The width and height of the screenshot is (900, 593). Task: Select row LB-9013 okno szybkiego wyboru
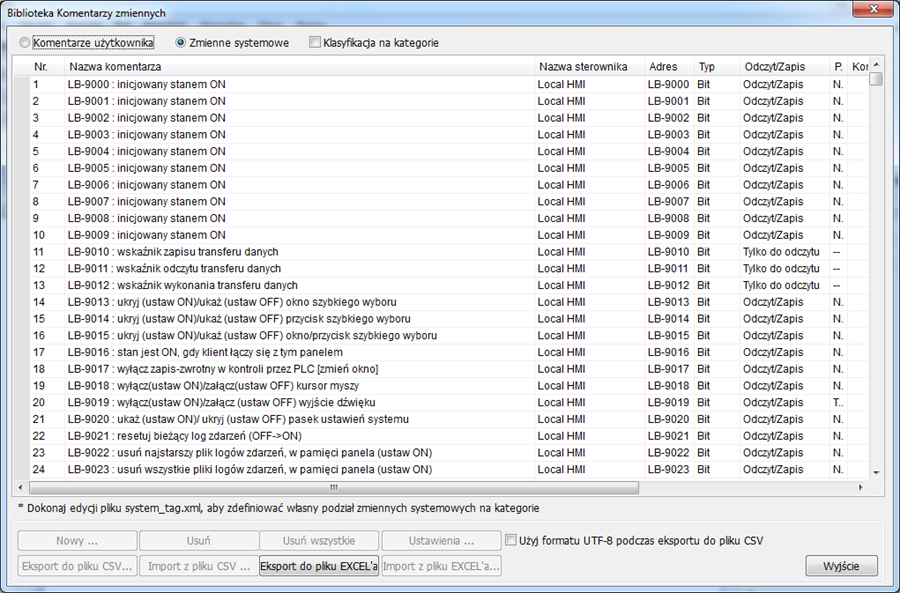coord(440,302)
